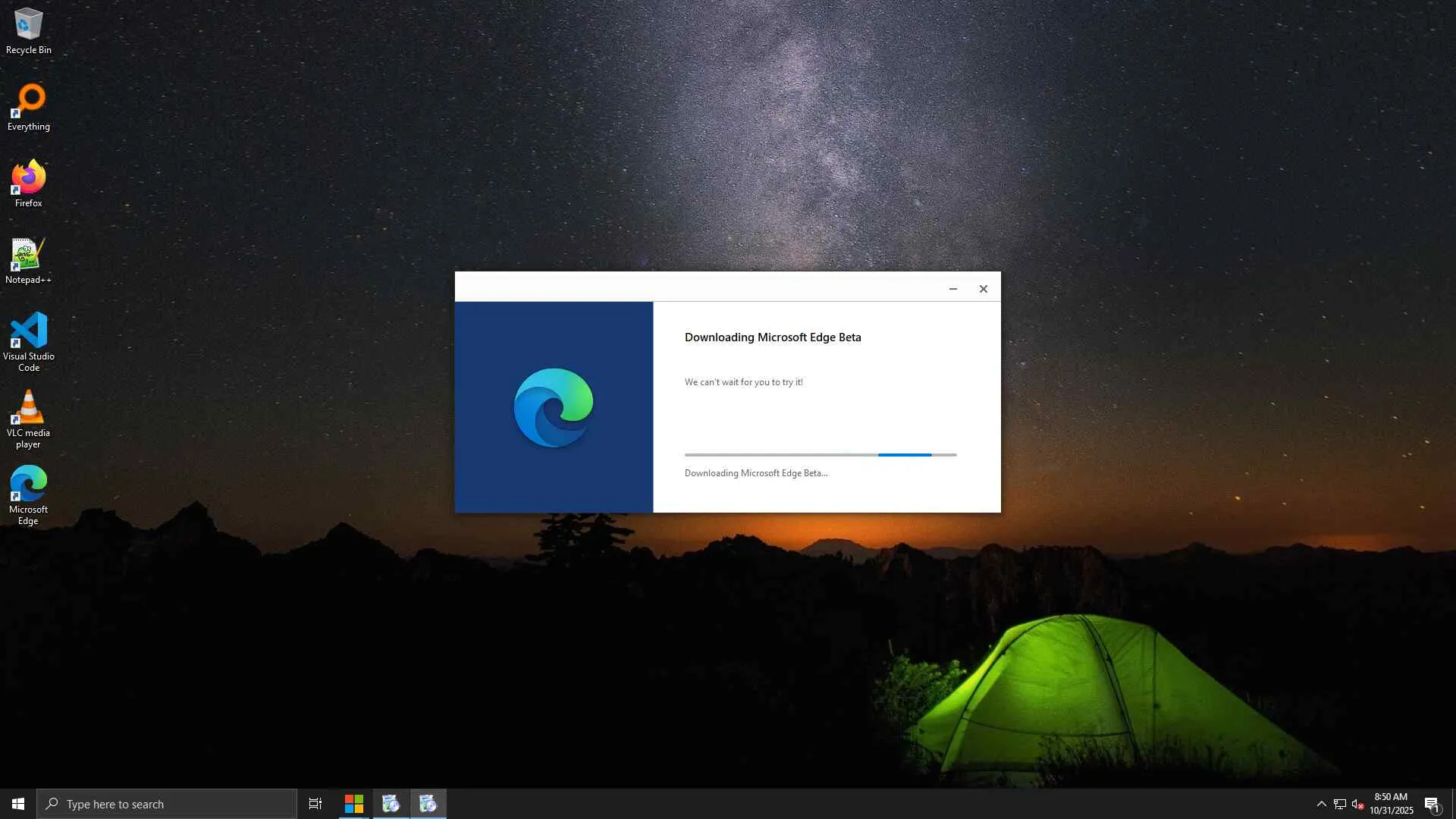
Task: Switch to the second installer taskbar item
Action: pyautogui.click(x=428, y=804)
